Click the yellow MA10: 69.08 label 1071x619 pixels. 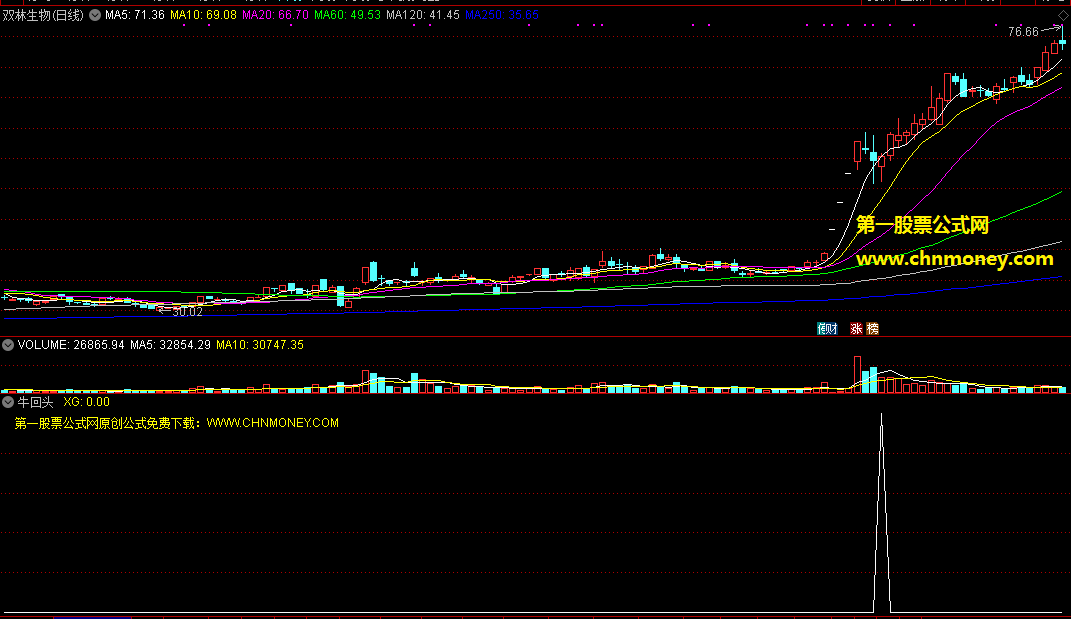[204, 15]
